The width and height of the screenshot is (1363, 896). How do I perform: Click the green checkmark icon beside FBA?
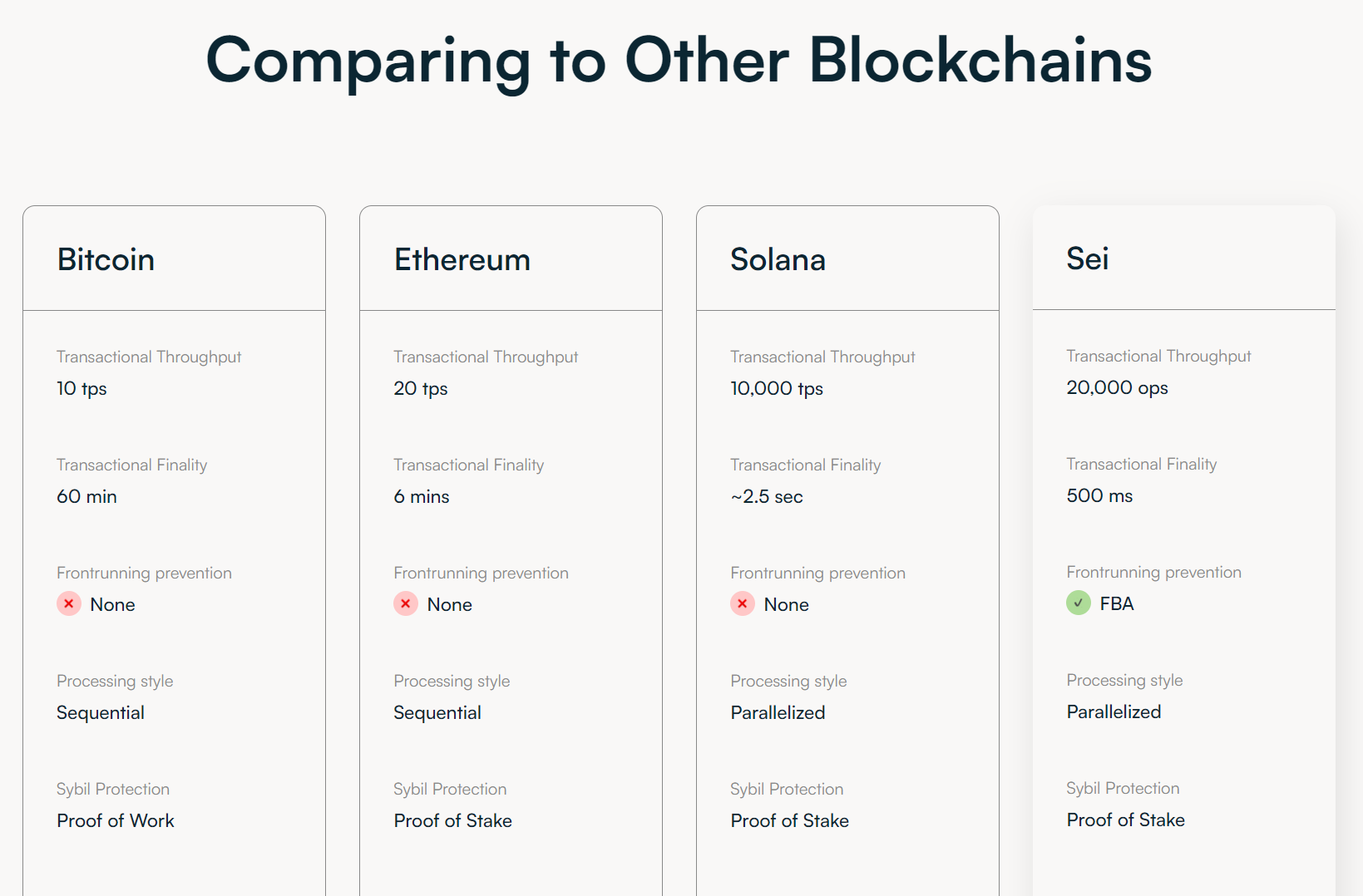(x=1079, y=603)
